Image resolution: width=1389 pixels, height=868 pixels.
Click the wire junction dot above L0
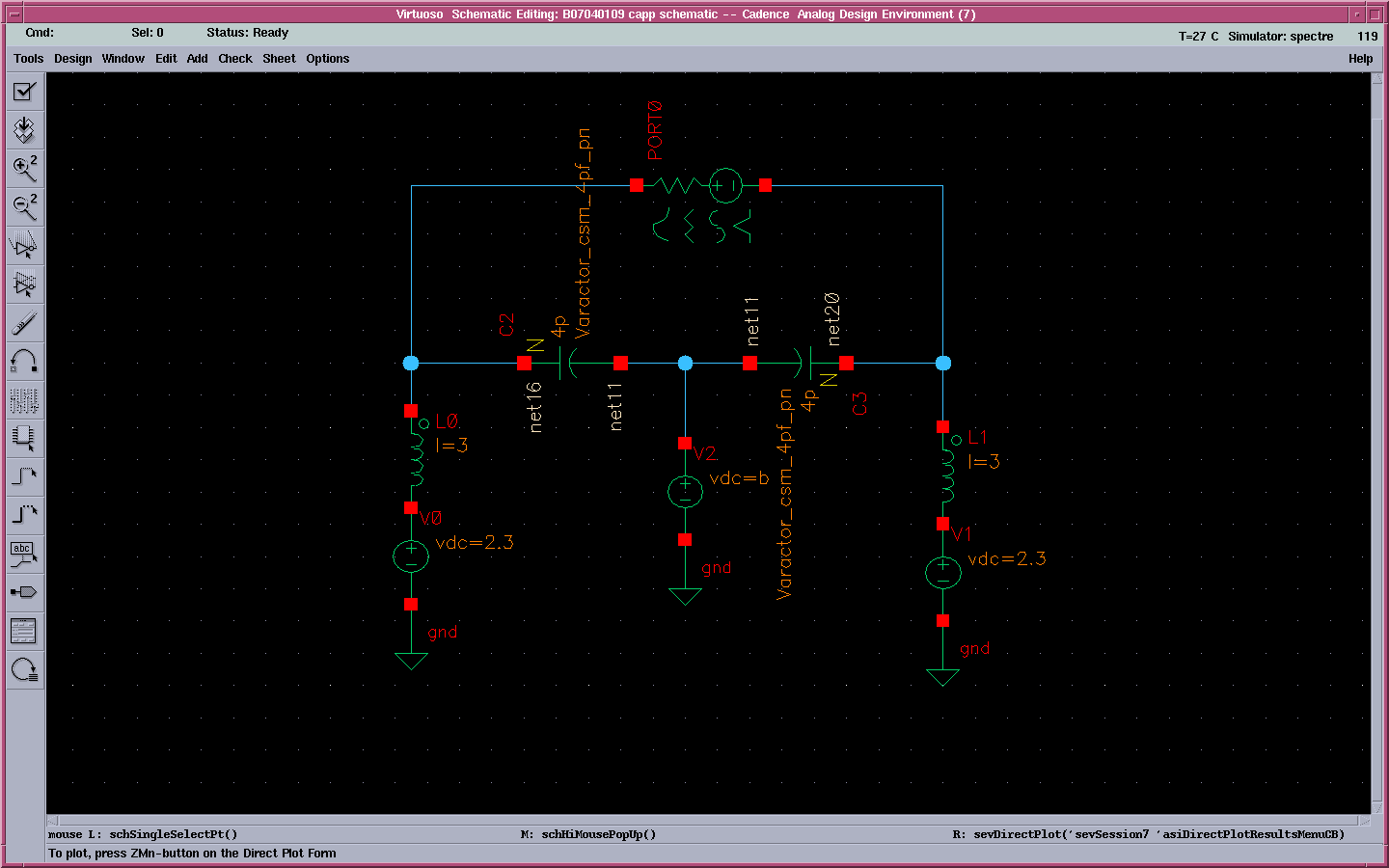click(x=411, y=363)
